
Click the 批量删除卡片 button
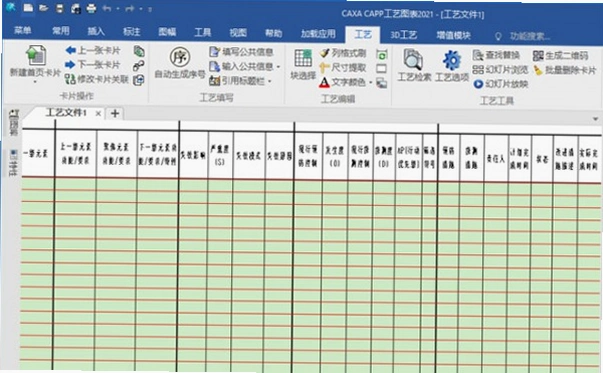pos(565,70)
